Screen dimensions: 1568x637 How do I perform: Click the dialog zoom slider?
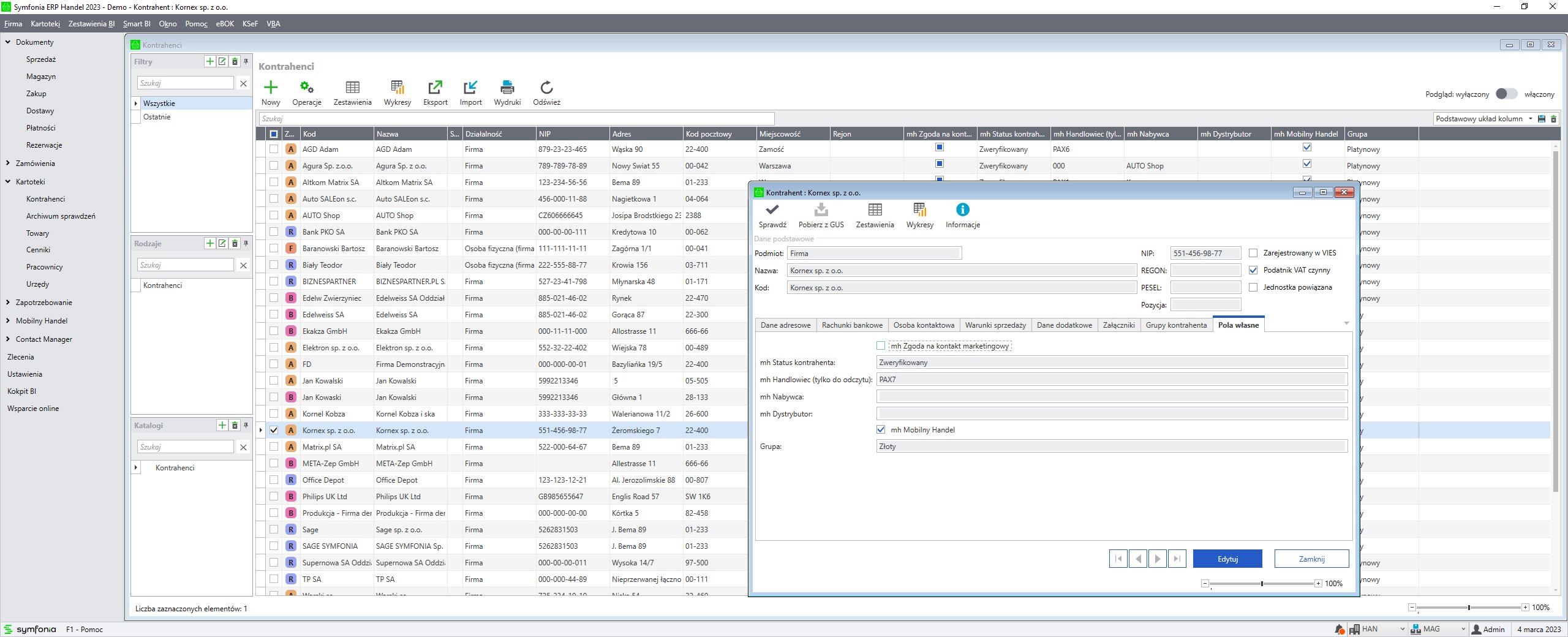pyautogui.click(x=1262, y=584)
